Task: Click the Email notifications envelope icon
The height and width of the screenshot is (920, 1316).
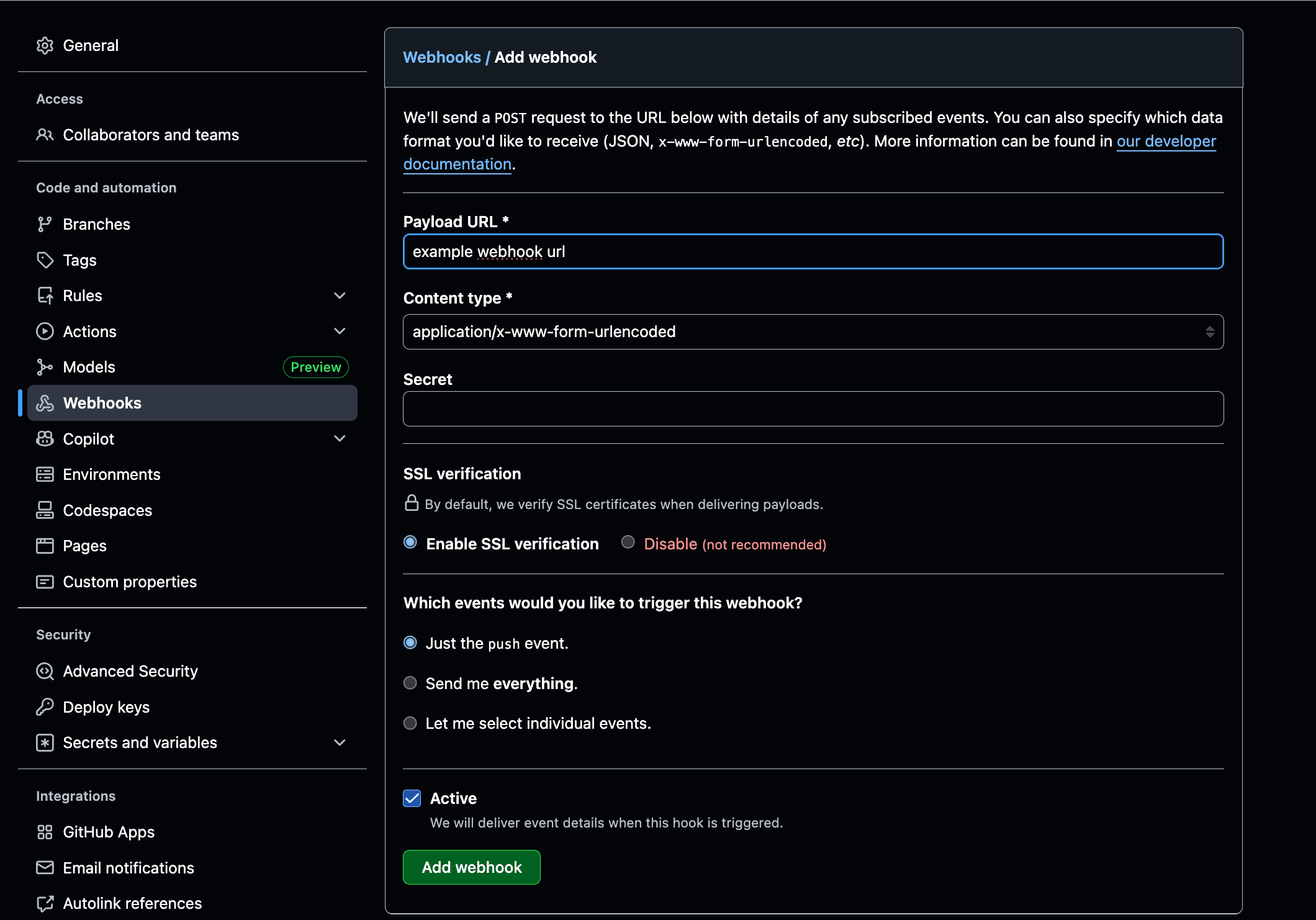Action: pos(45,868)
